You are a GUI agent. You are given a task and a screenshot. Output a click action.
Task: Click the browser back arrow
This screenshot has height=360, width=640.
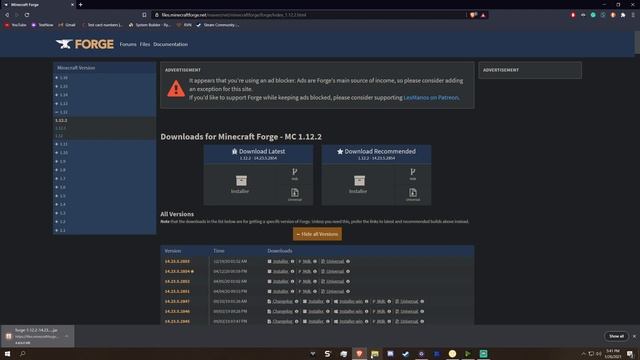[x=7, y=15]
